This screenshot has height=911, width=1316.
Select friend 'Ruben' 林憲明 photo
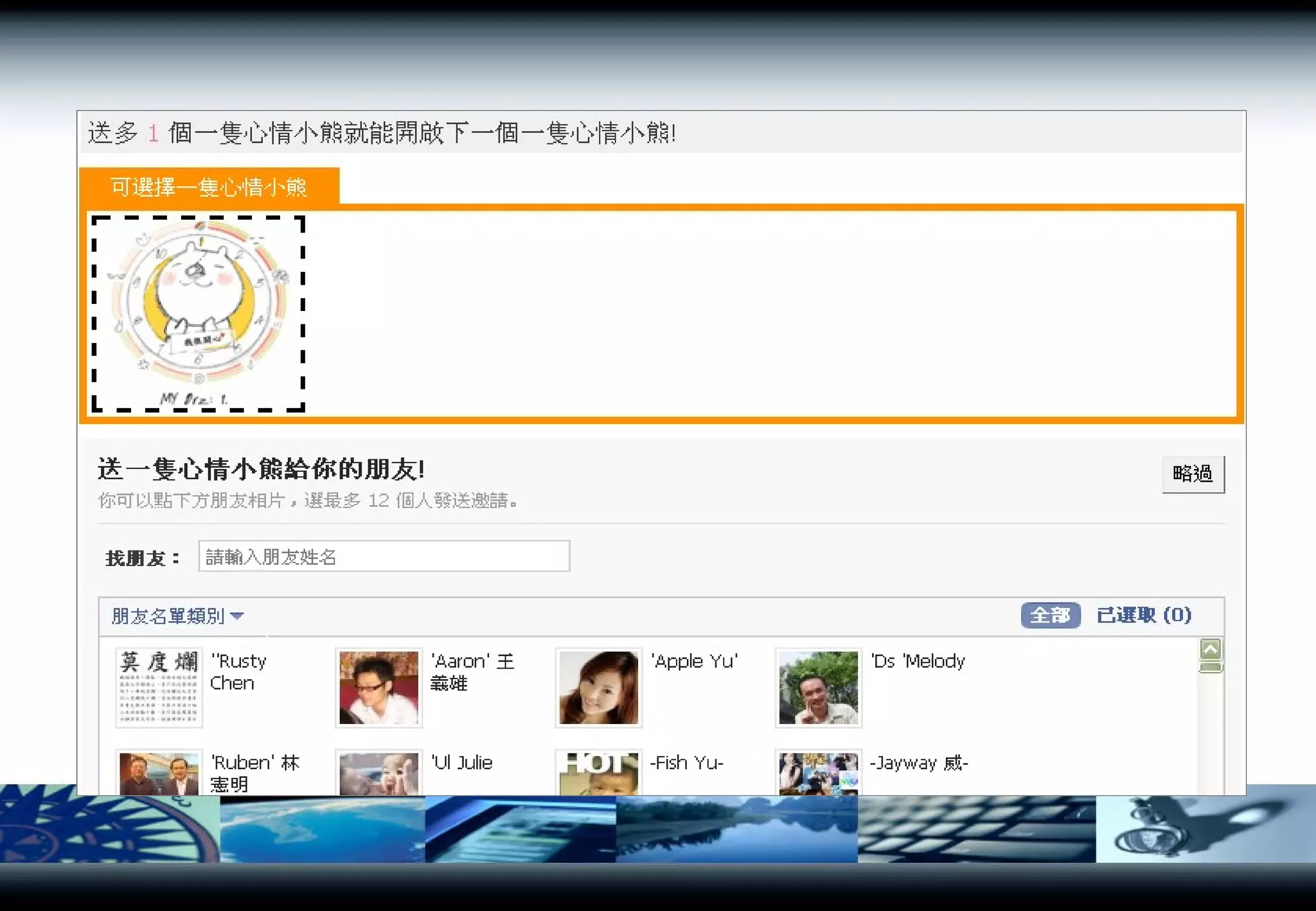point(159,773)
